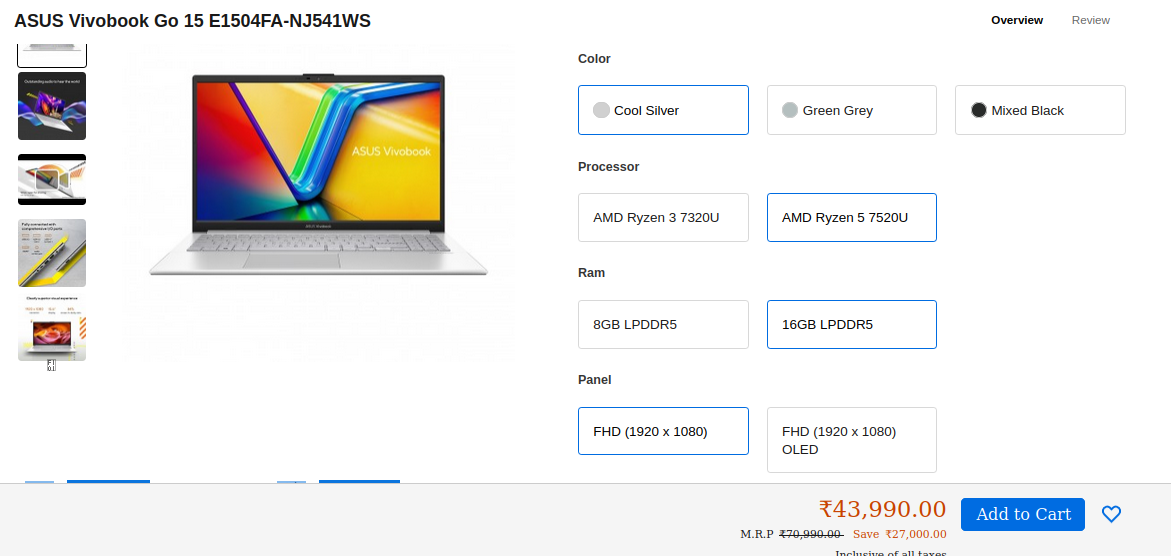Choose the Green Grey color option

[851, 110]
